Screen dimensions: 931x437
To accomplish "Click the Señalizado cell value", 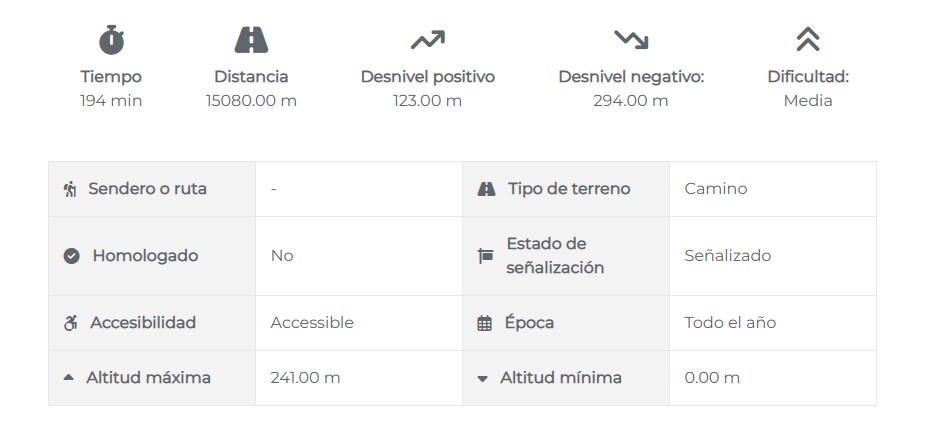I will pyautogui.click(x=727, y=256).
